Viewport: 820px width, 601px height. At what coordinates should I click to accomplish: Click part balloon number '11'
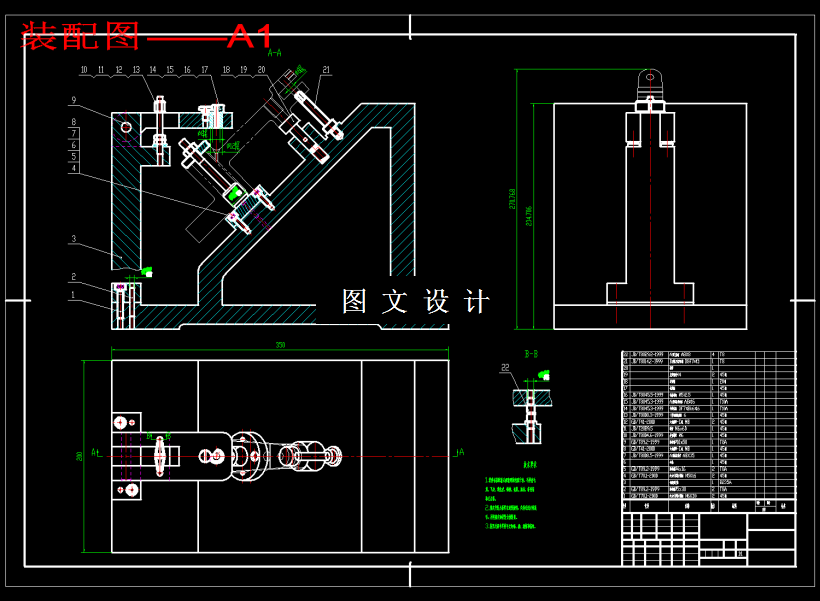click(x=101, y=70)
